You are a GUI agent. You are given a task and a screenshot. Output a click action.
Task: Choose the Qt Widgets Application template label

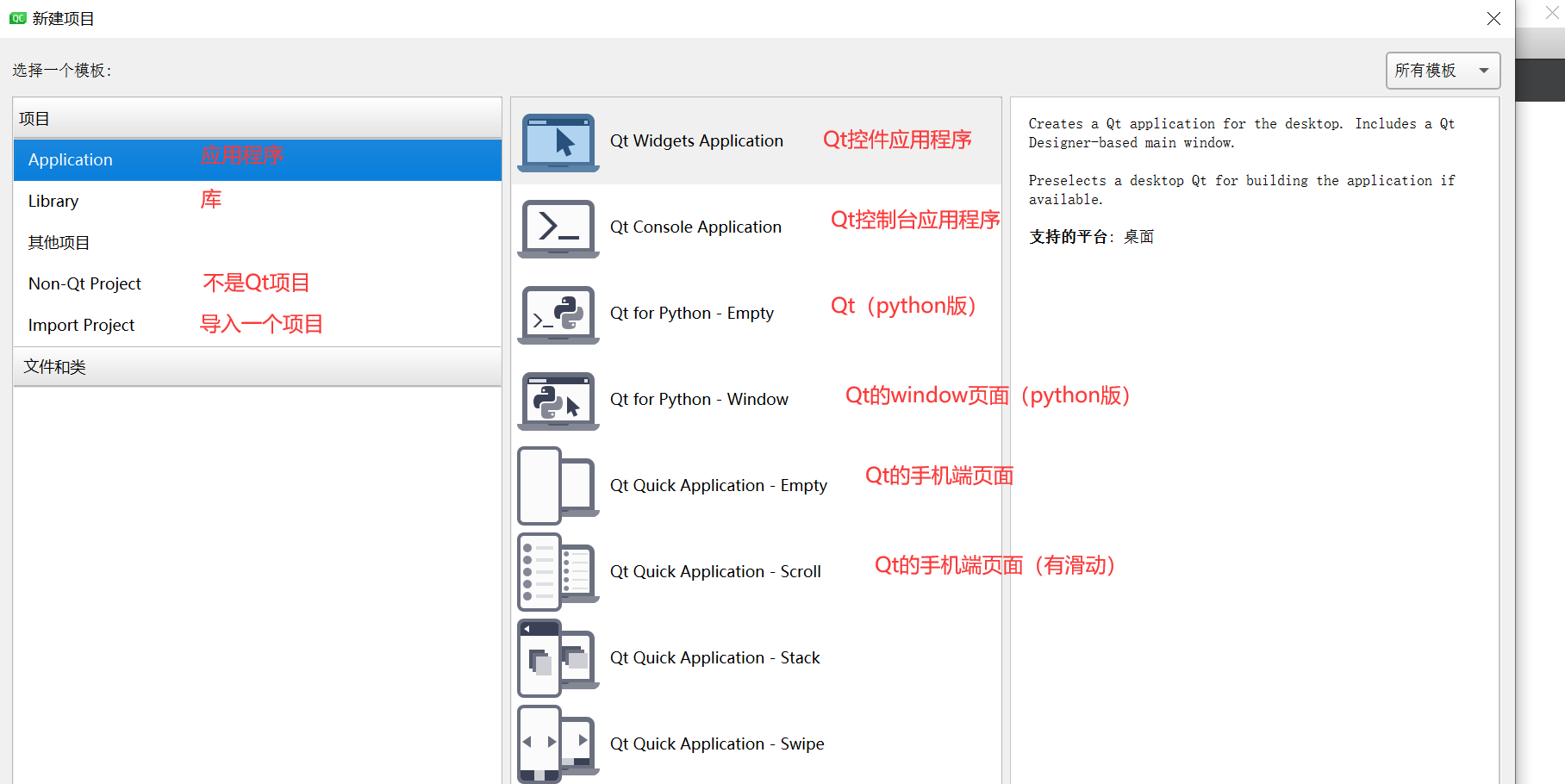(696, 141)
